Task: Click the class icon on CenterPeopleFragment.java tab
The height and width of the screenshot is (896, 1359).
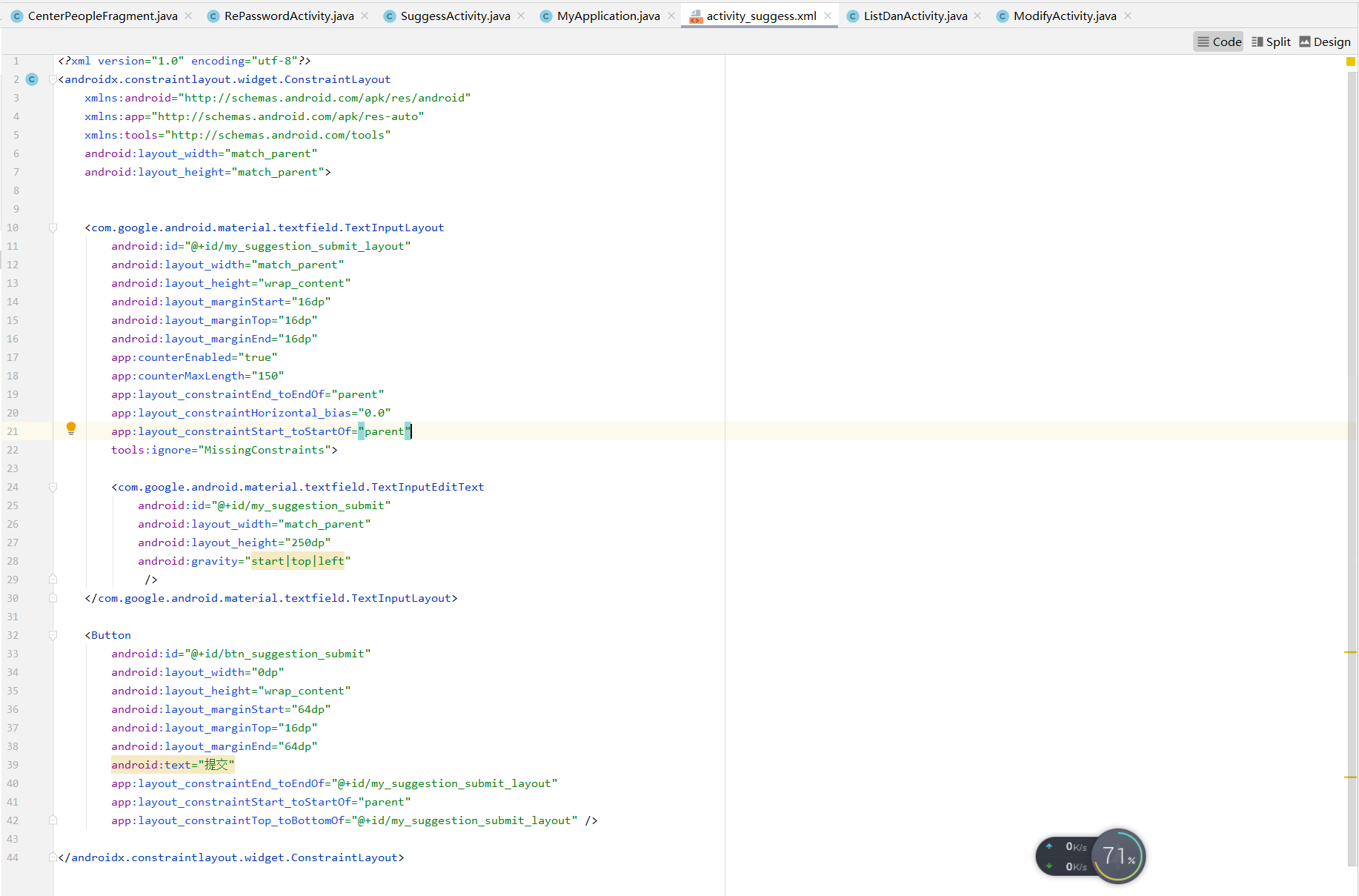Action: click(16, 16)
